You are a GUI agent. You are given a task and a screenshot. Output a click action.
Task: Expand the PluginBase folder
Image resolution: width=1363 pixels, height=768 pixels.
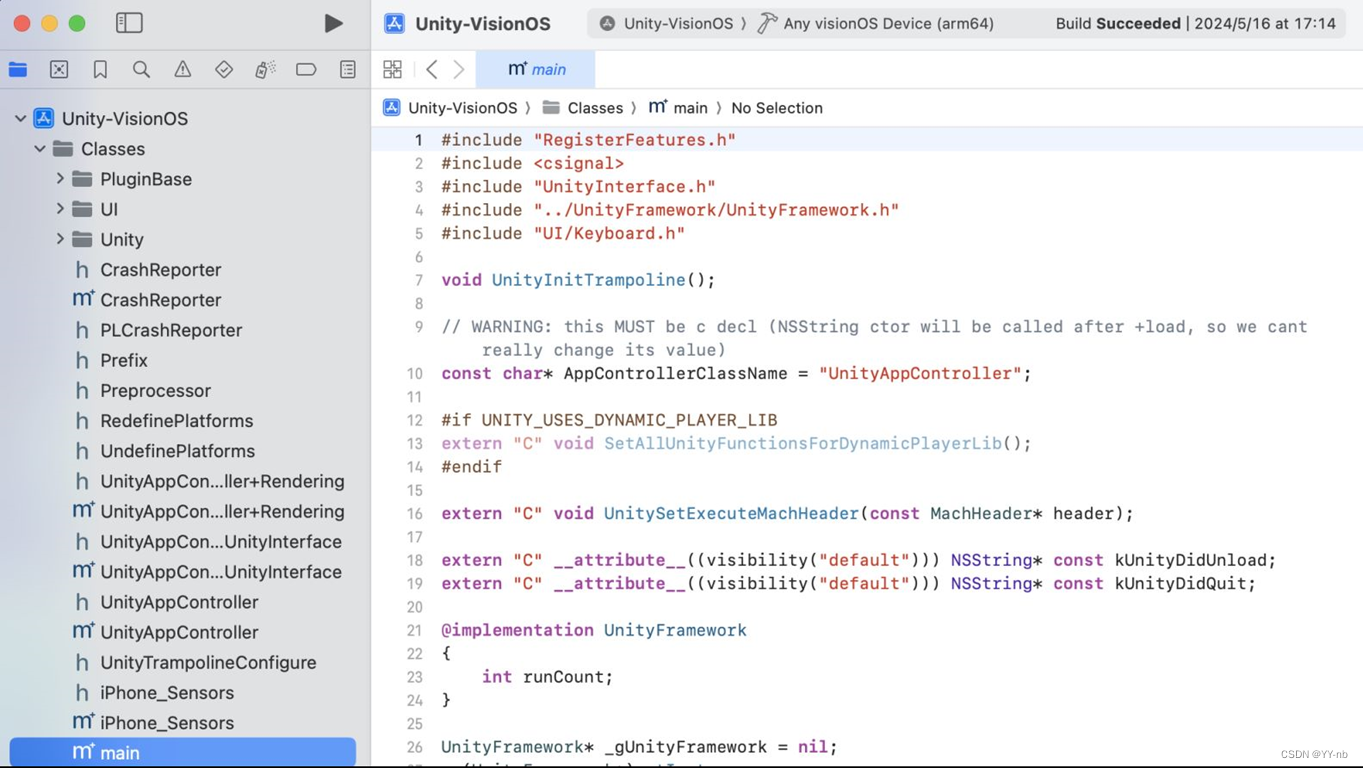pos(60,179)
